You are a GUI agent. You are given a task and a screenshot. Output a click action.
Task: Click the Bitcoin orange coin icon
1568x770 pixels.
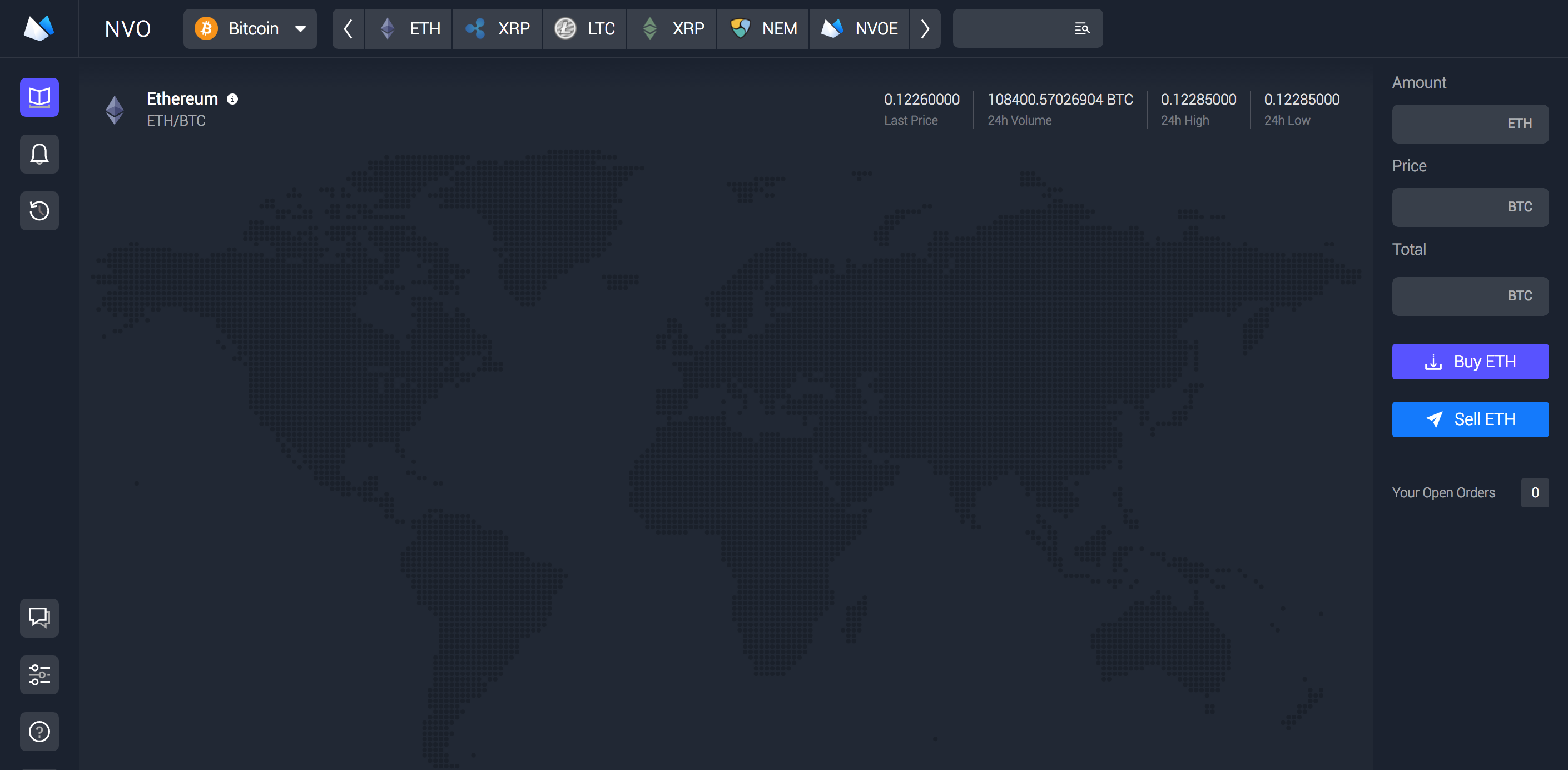(206, 28)
